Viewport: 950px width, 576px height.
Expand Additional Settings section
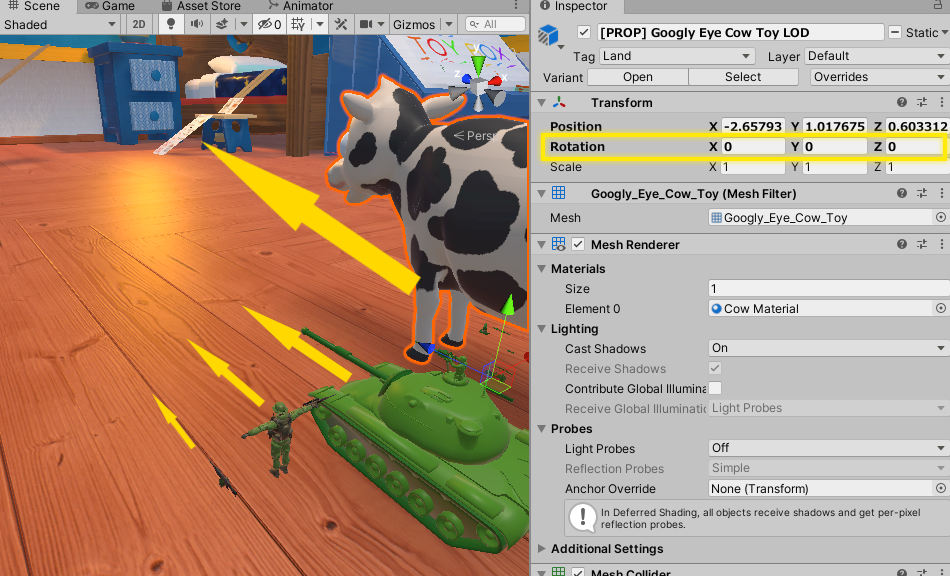(542, 549)
